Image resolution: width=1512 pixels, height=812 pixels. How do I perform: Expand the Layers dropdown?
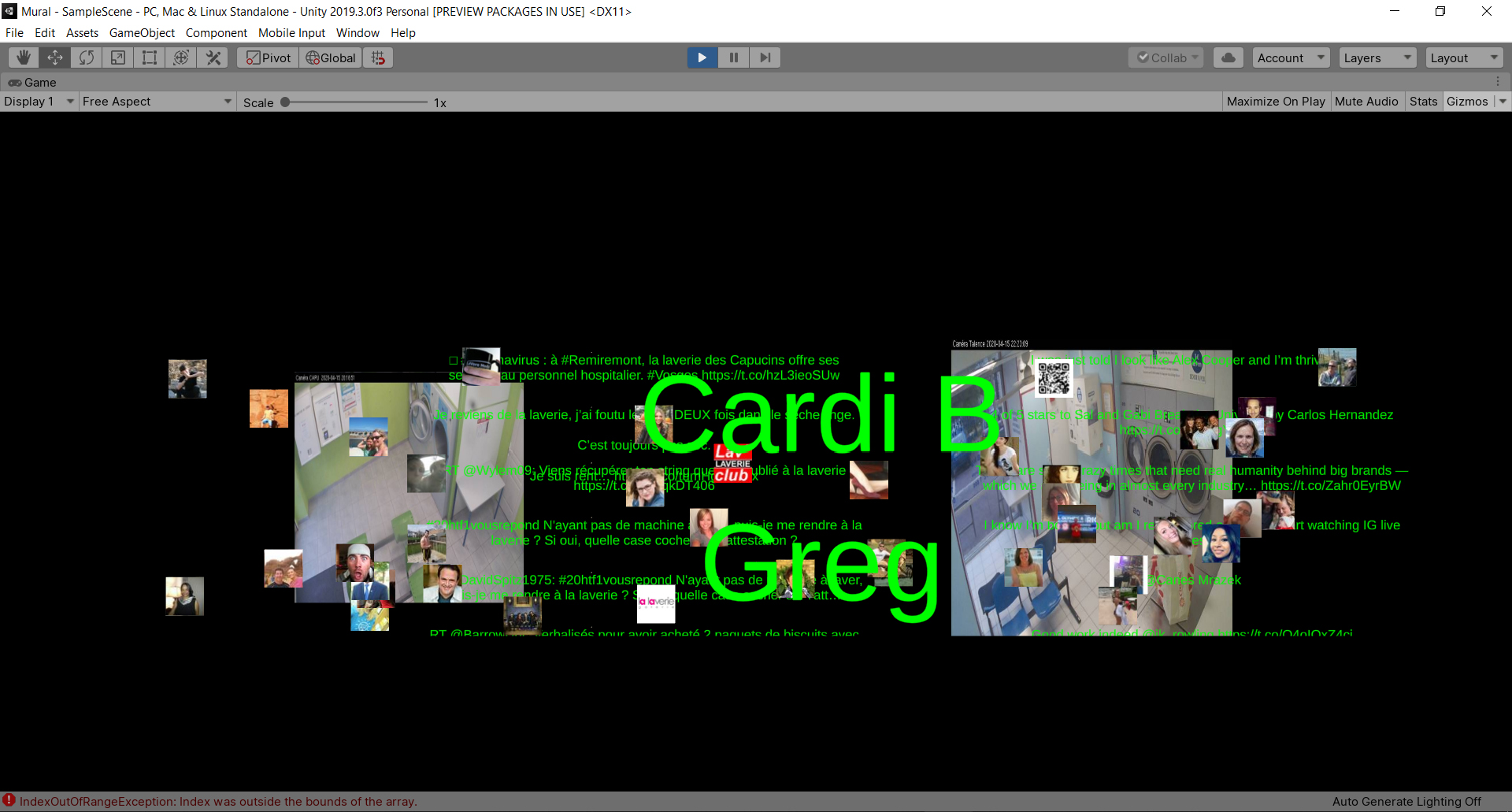[1377, 57]
